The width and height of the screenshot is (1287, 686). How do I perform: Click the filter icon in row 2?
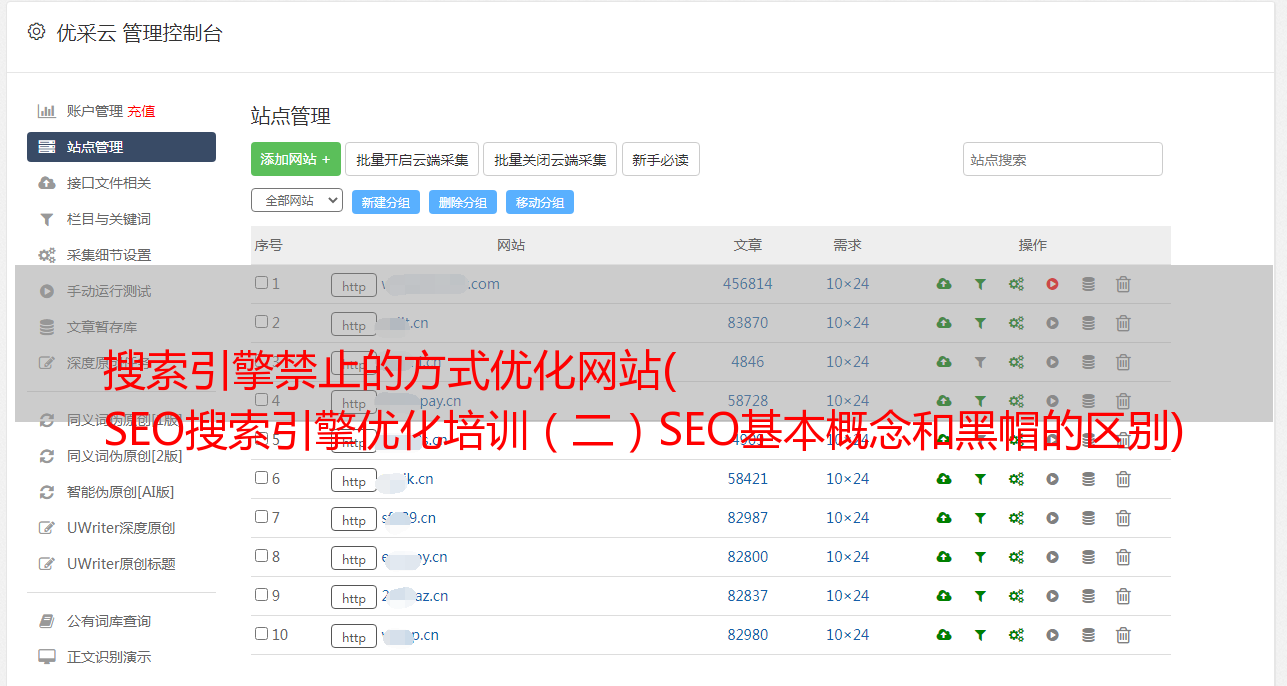pos(980,323)
